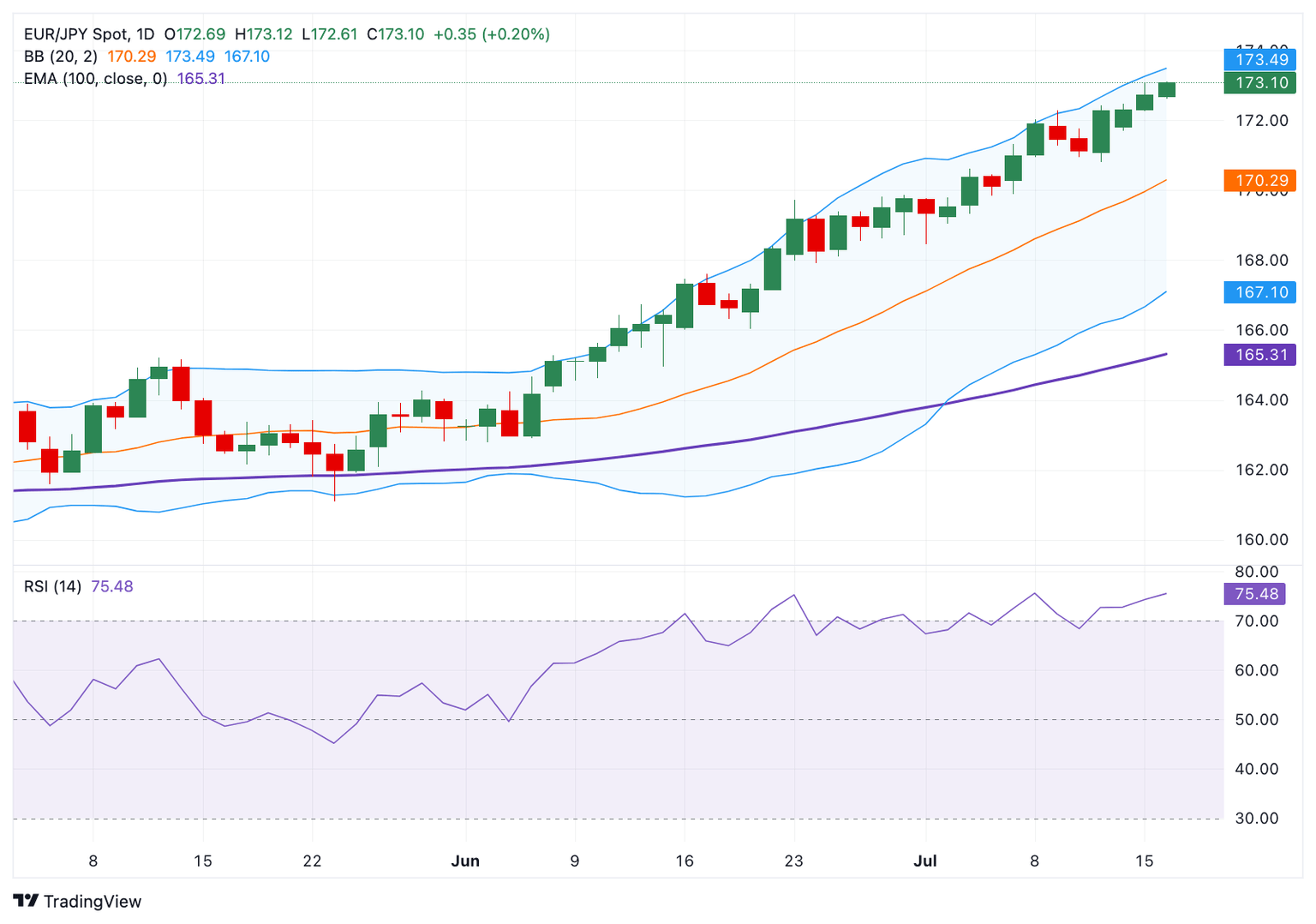Click the Jul label on time axis
The image size is (1316, 924).
pos(924,861)
